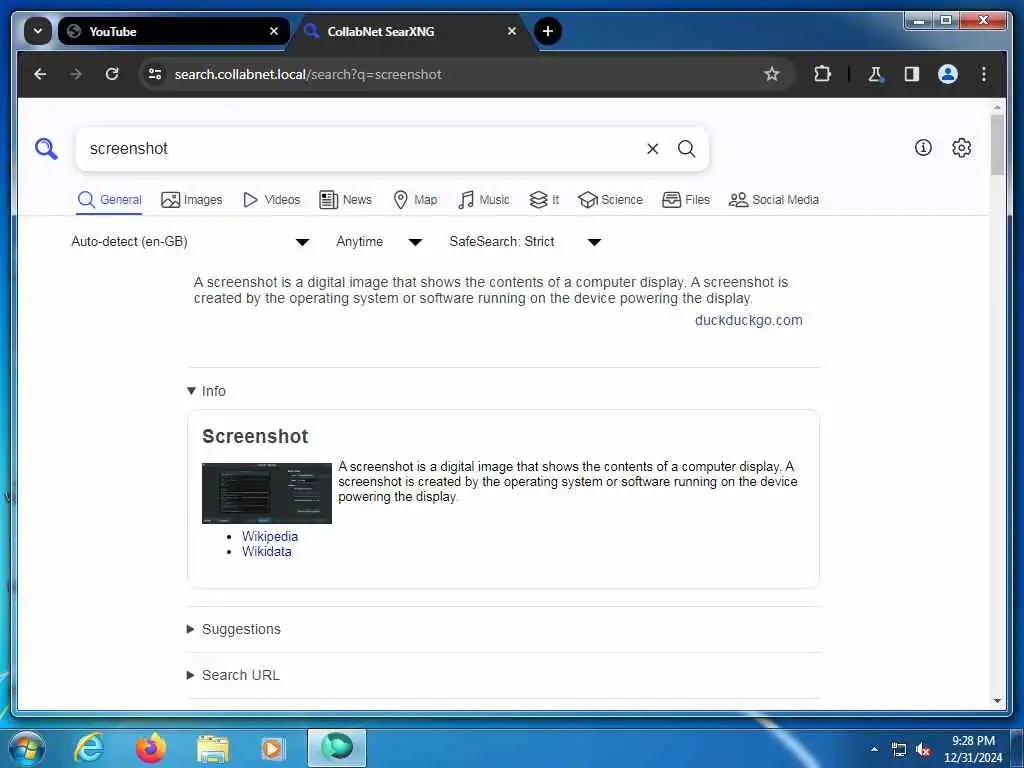The image size is (1024, 768).
Task: Toggle the browser side panel
Action: tap(912, 74)
